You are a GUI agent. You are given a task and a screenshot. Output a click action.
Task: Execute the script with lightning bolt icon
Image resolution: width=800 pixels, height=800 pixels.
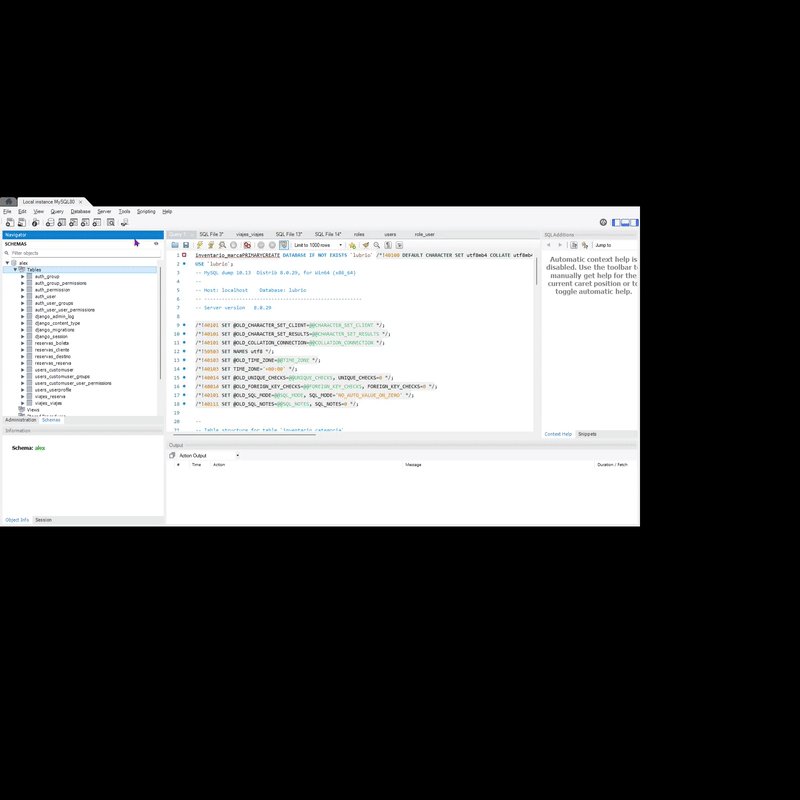pos(200,245)
